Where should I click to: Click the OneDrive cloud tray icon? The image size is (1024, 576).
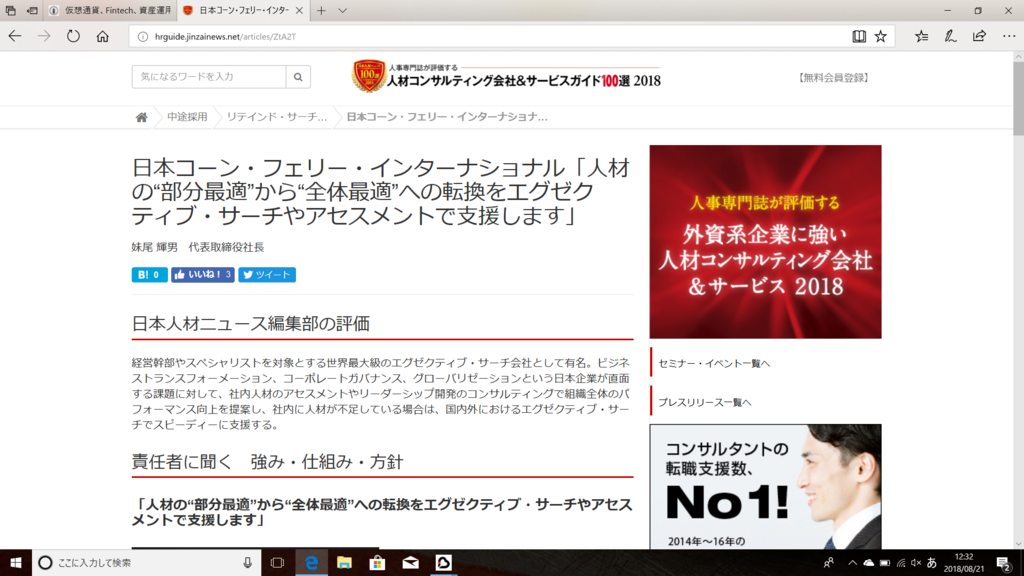point(869,562)
